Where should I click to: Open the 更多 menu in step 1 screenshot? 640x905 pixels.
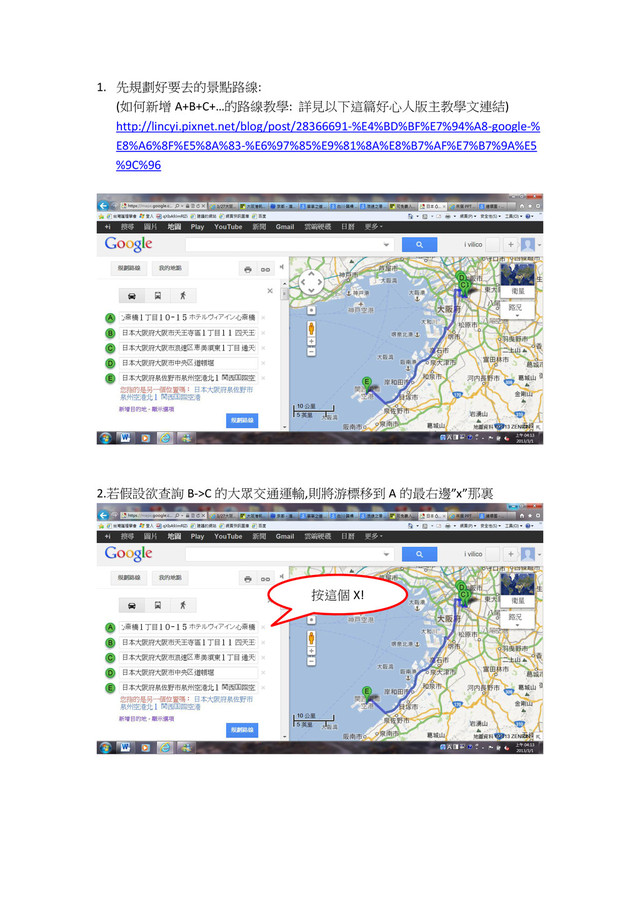tap(373, 227)
